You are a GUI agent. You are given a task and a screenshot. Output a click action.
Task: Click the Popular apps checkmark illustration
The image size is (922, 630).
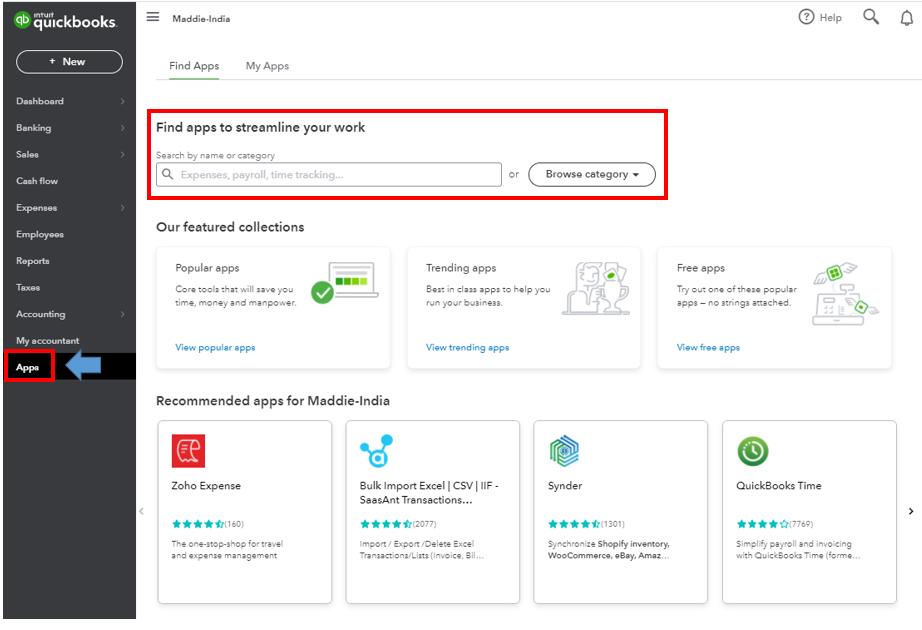click(x=345, y=284)
